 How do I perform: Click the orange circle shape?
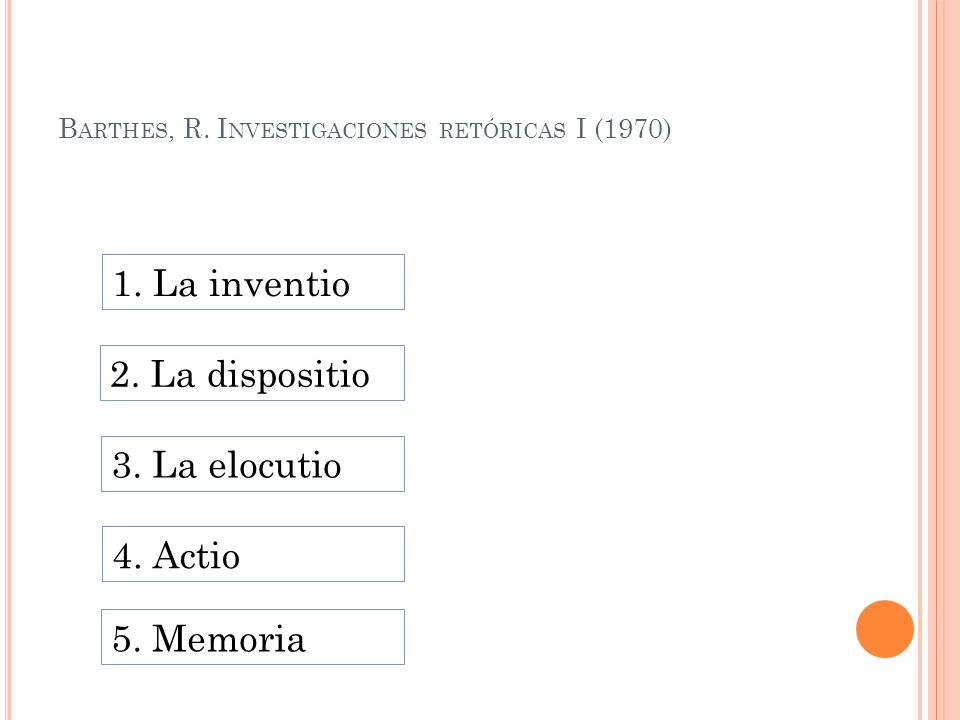[885, 629]
